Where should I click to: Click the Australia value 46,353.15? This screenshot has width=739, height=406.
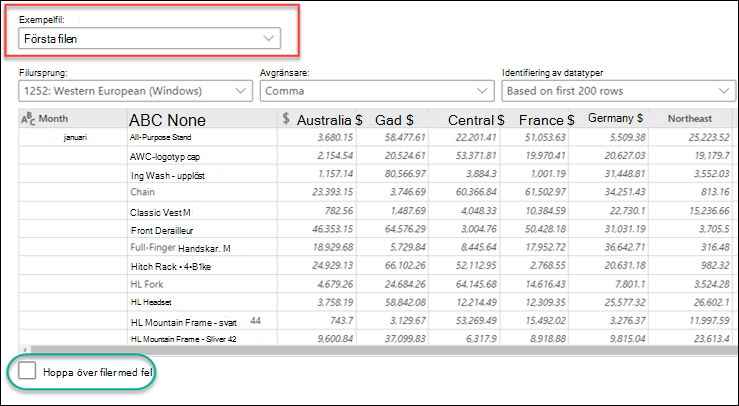click(333, 229)
